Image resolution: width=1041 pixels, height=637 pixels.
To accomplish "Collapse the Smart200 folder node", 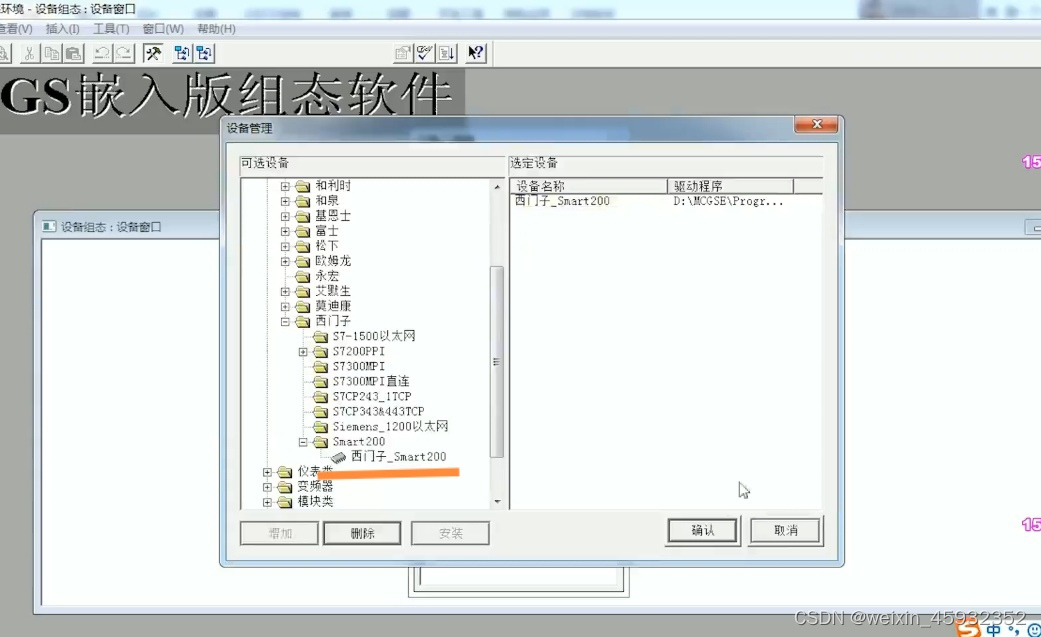I will tap(303, 442).
